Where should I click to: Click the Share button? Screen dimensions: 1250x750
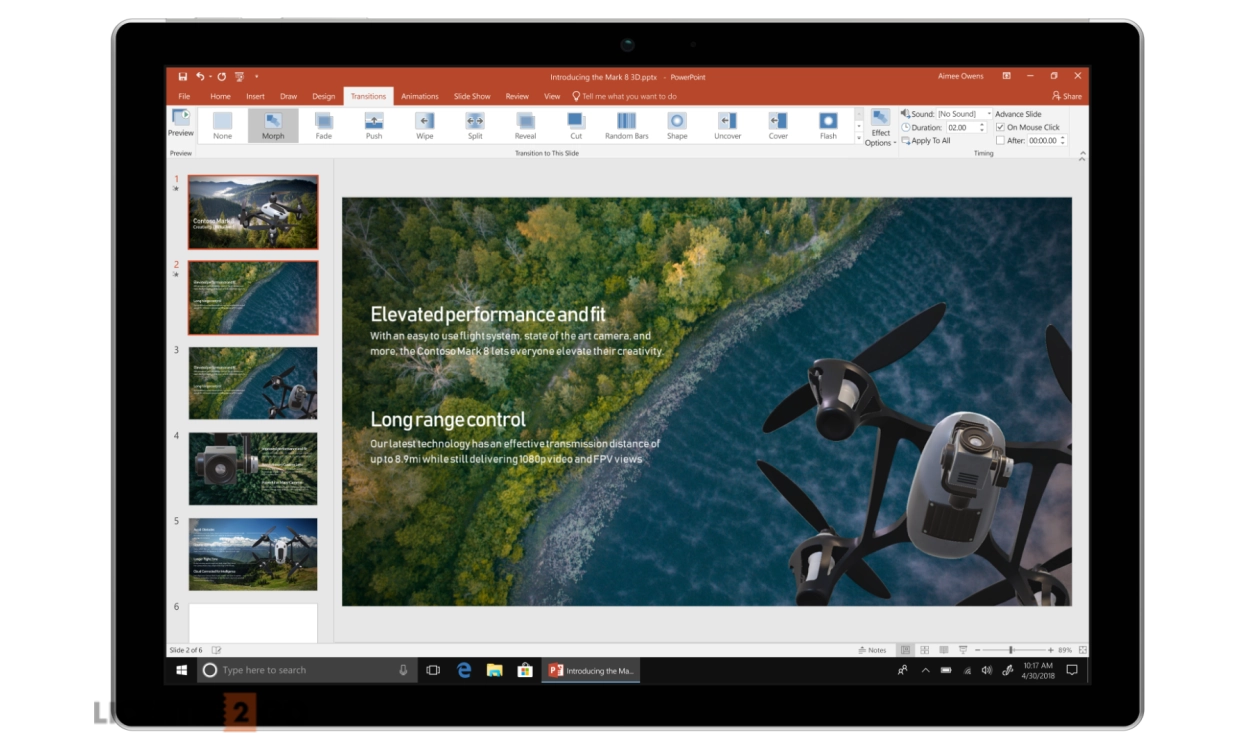click(1066, 96)
